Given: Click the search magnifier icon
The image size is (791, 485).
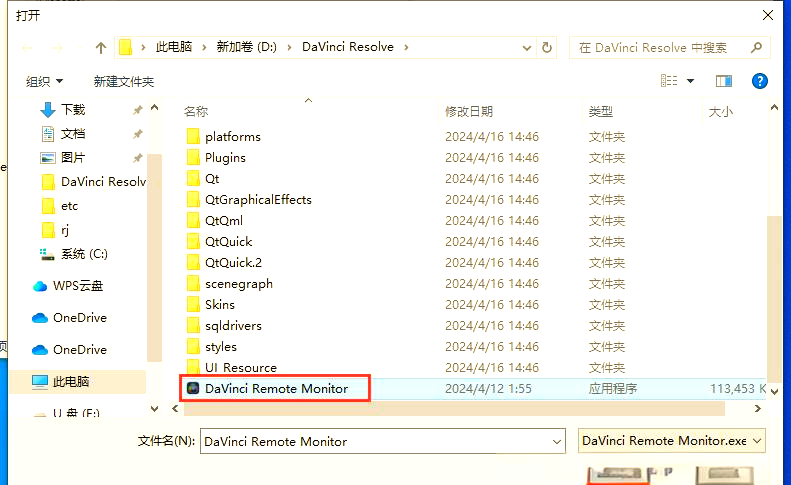Looking at the screenshot, I should click(756, 47).
